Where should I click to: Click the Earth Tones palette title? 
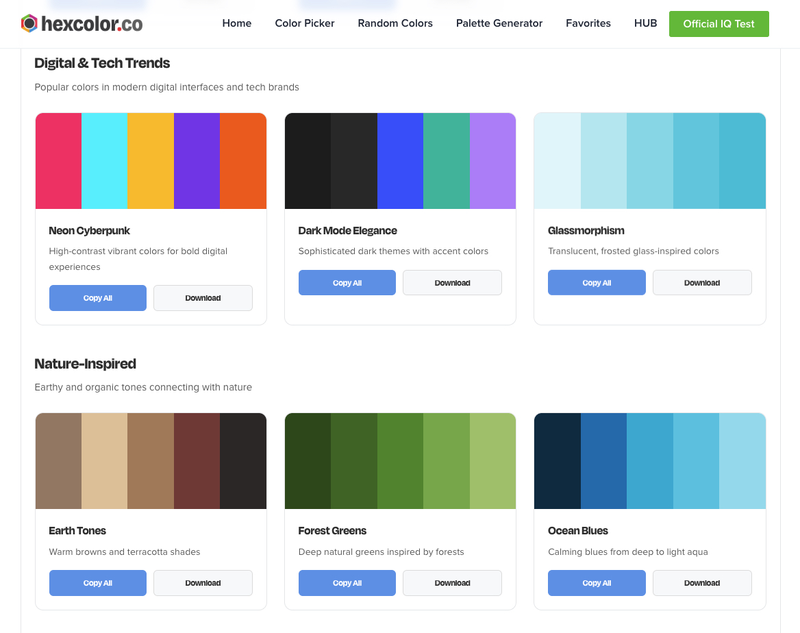coord(77,531)
